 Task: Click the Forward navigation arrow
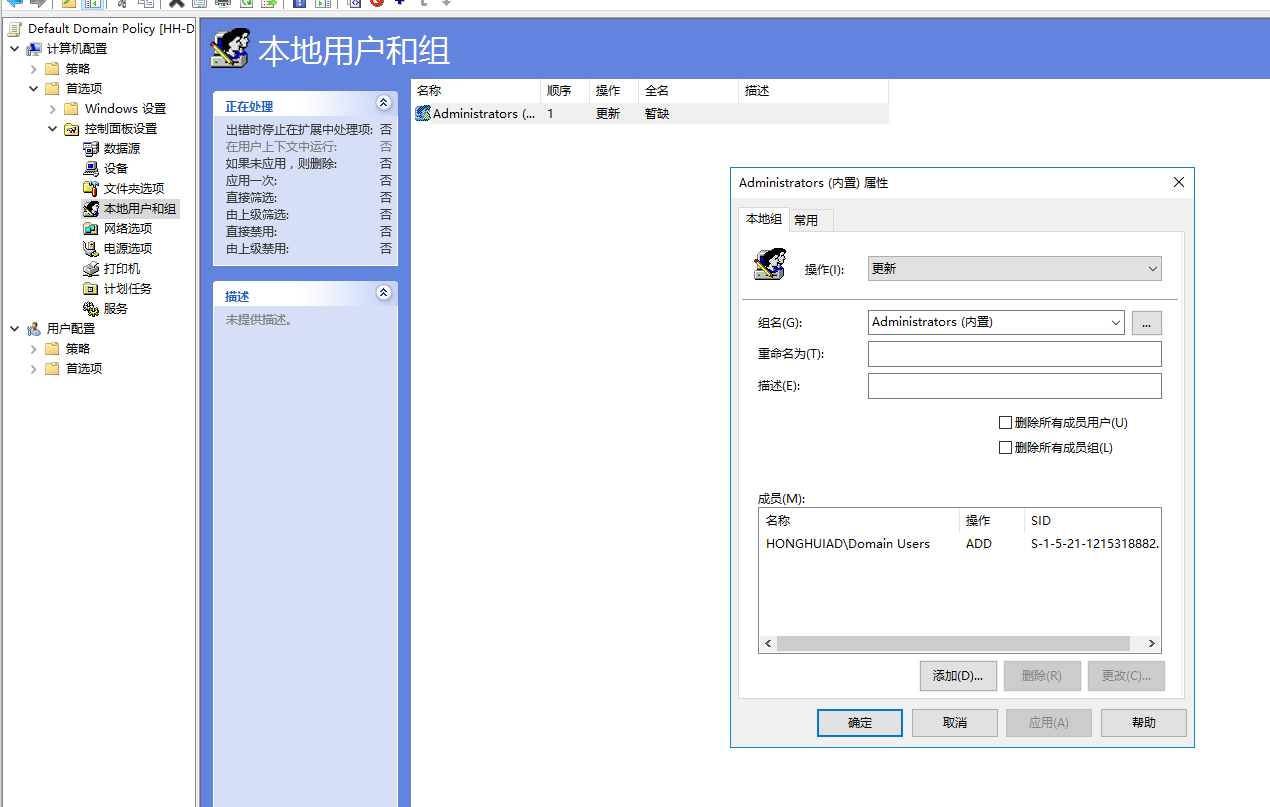coord(38,5)
